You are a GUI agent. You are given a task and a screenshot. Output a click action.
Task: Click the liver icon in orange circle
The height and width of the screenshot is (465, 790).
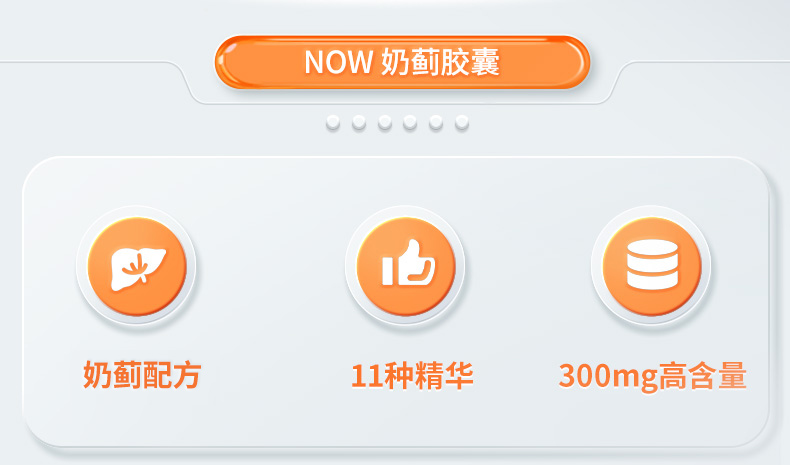pyautogui.click(x=137, y=267)
